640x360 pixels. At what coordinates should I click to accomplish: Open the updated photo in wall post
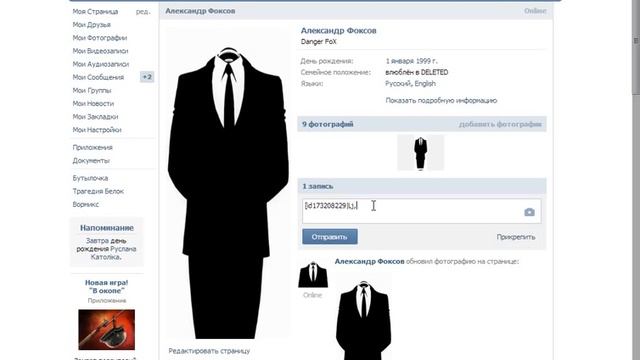coord(363,316)
